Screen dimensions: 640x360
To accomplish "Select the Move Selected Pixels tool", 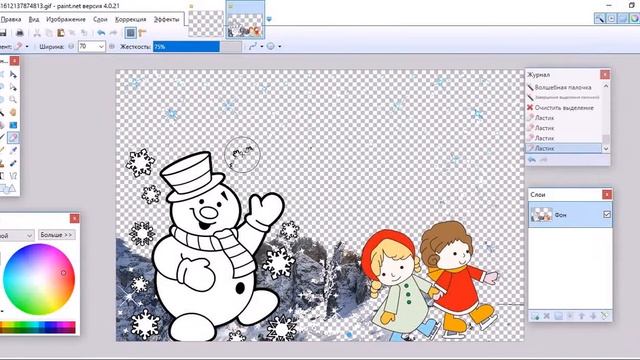I will 13,75.
